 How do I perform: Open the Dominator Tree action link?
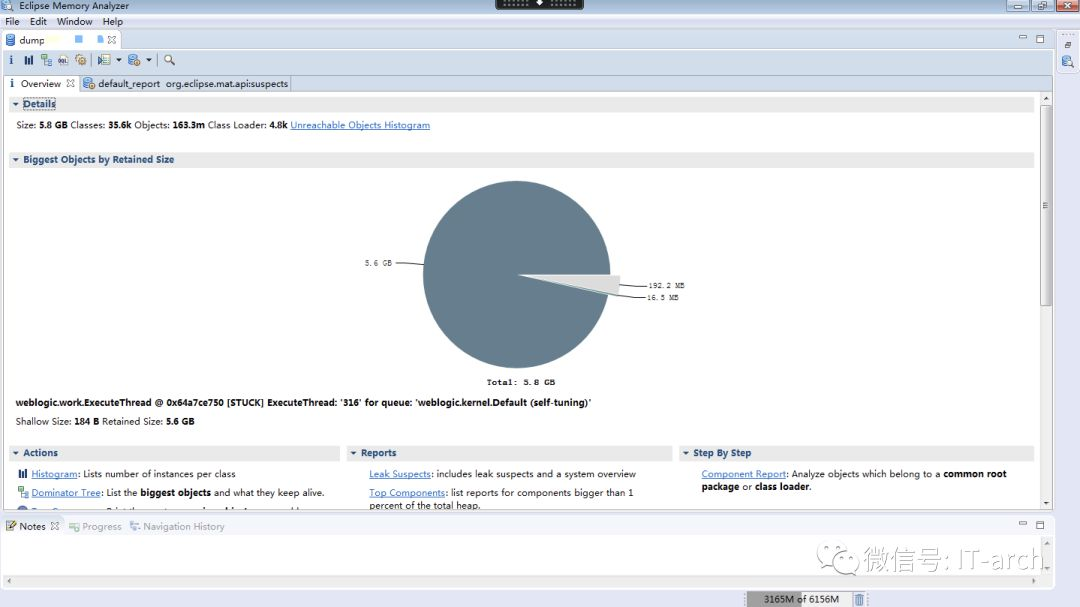pyautogui.click(x=65, y=493)
